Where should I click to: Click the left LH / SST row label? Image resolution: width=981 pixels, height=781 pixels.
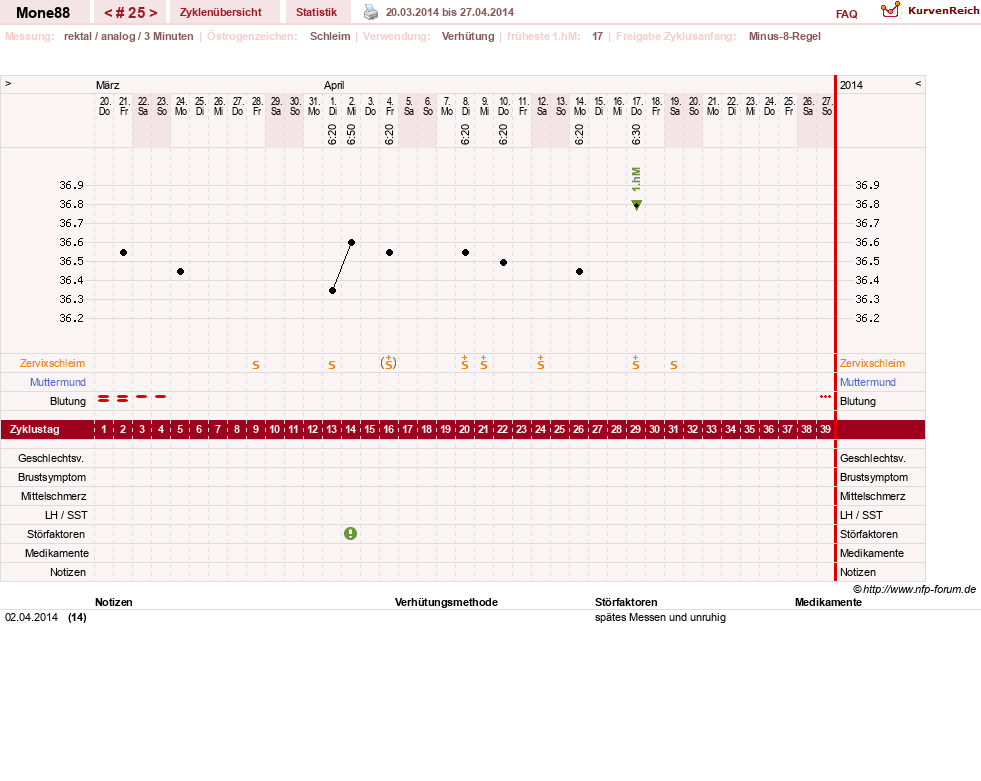(x=66, y=515)
